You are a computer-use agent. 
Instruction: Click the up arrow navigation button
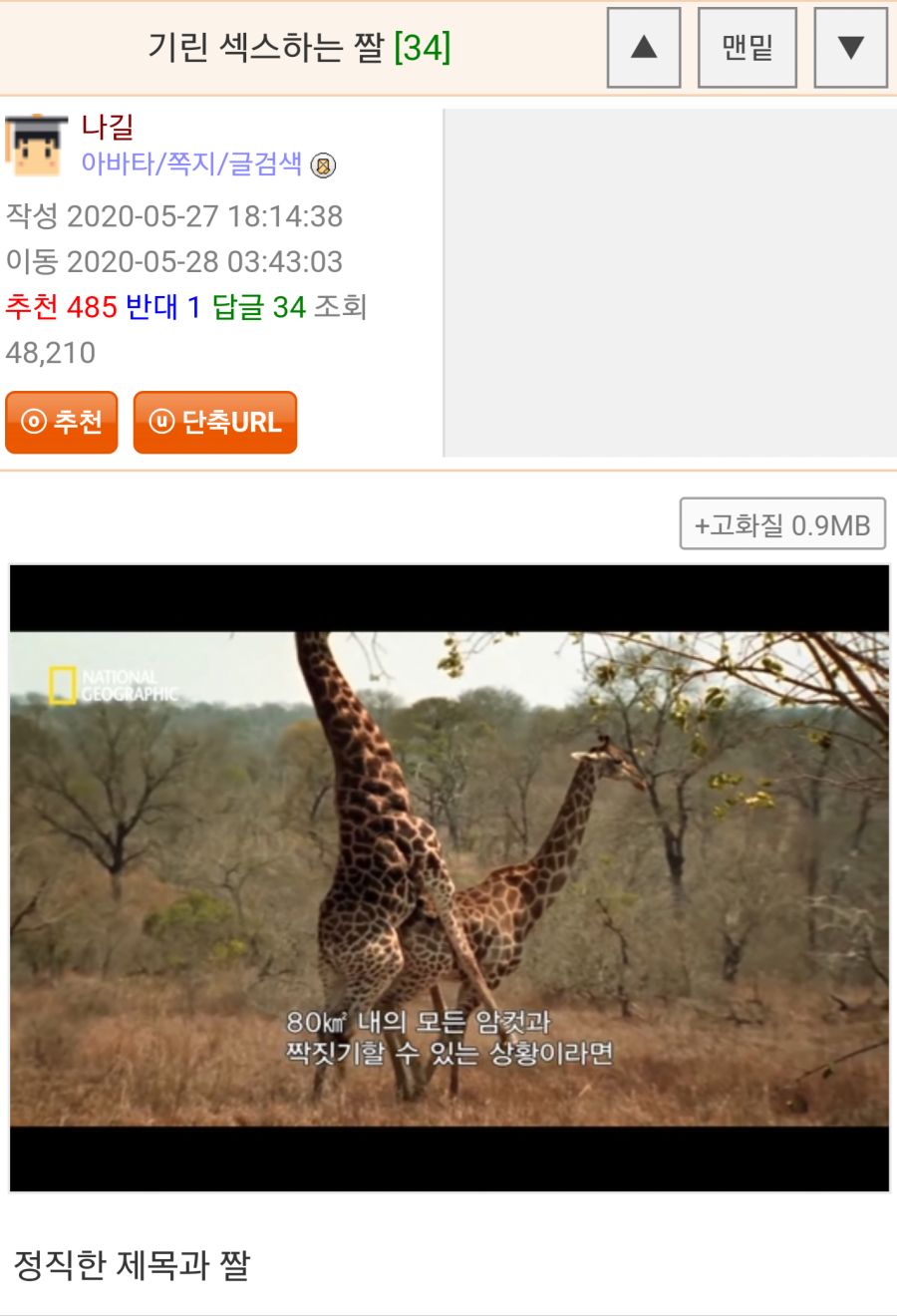644,48
